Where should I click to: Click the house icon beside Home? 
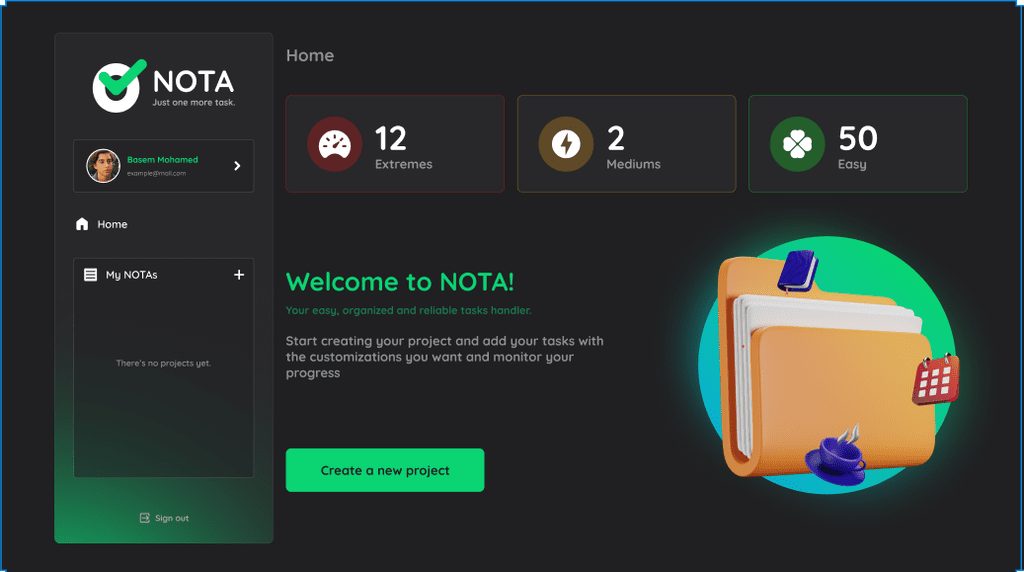[x=82, y=224]
